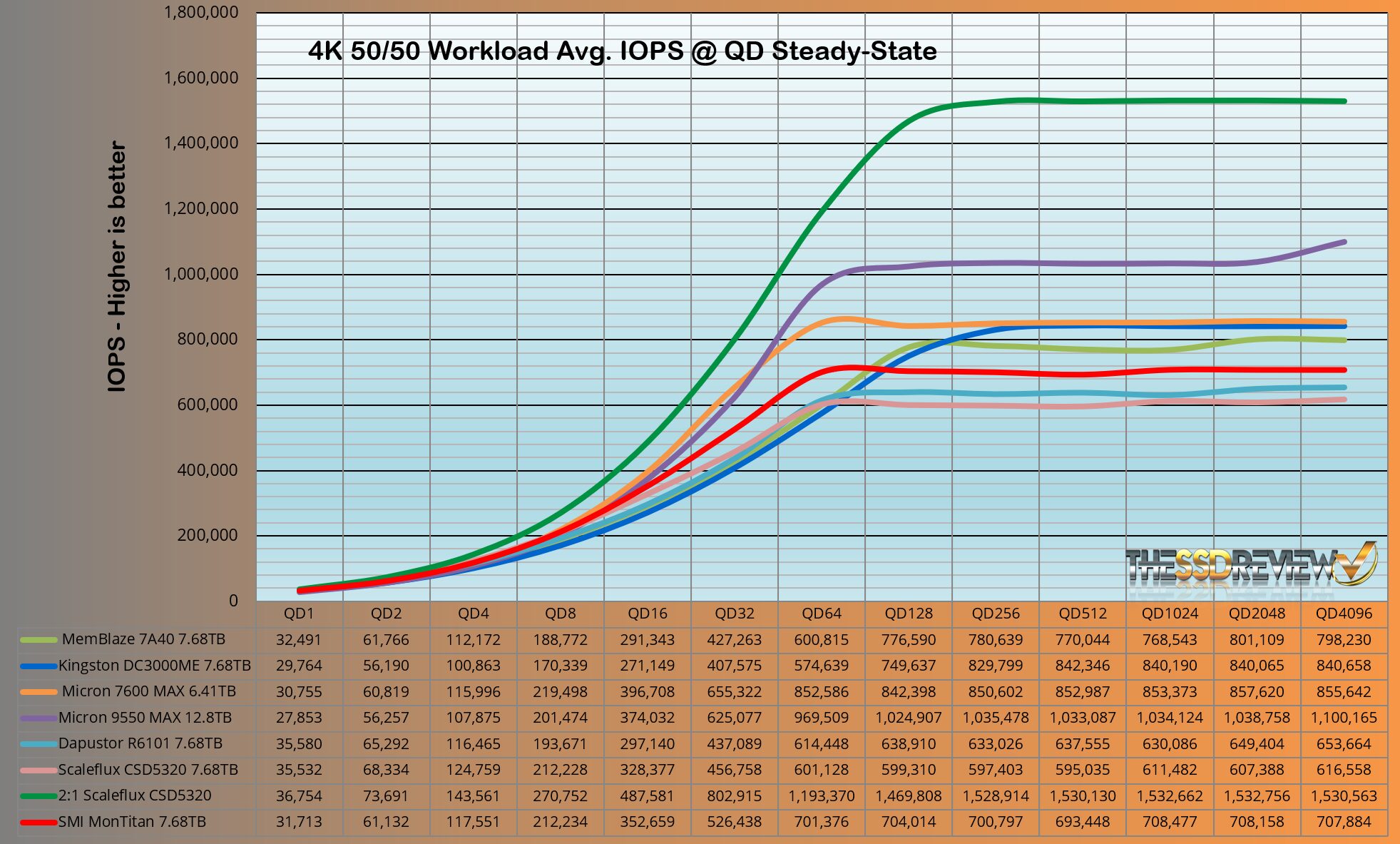Click the Micron 7600 MAX orange legend line
Viewport: 1400px width, 844px height.
click(x=39, y=691)
